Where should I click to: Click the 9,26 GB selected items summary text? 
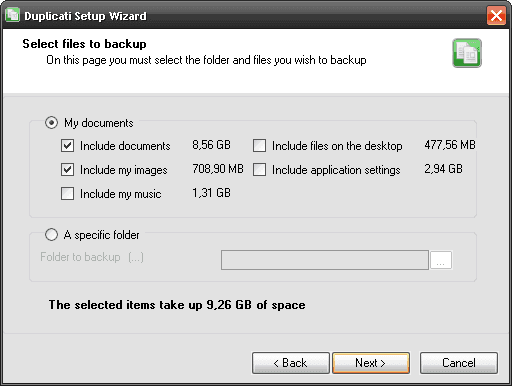tap(177, 305)
